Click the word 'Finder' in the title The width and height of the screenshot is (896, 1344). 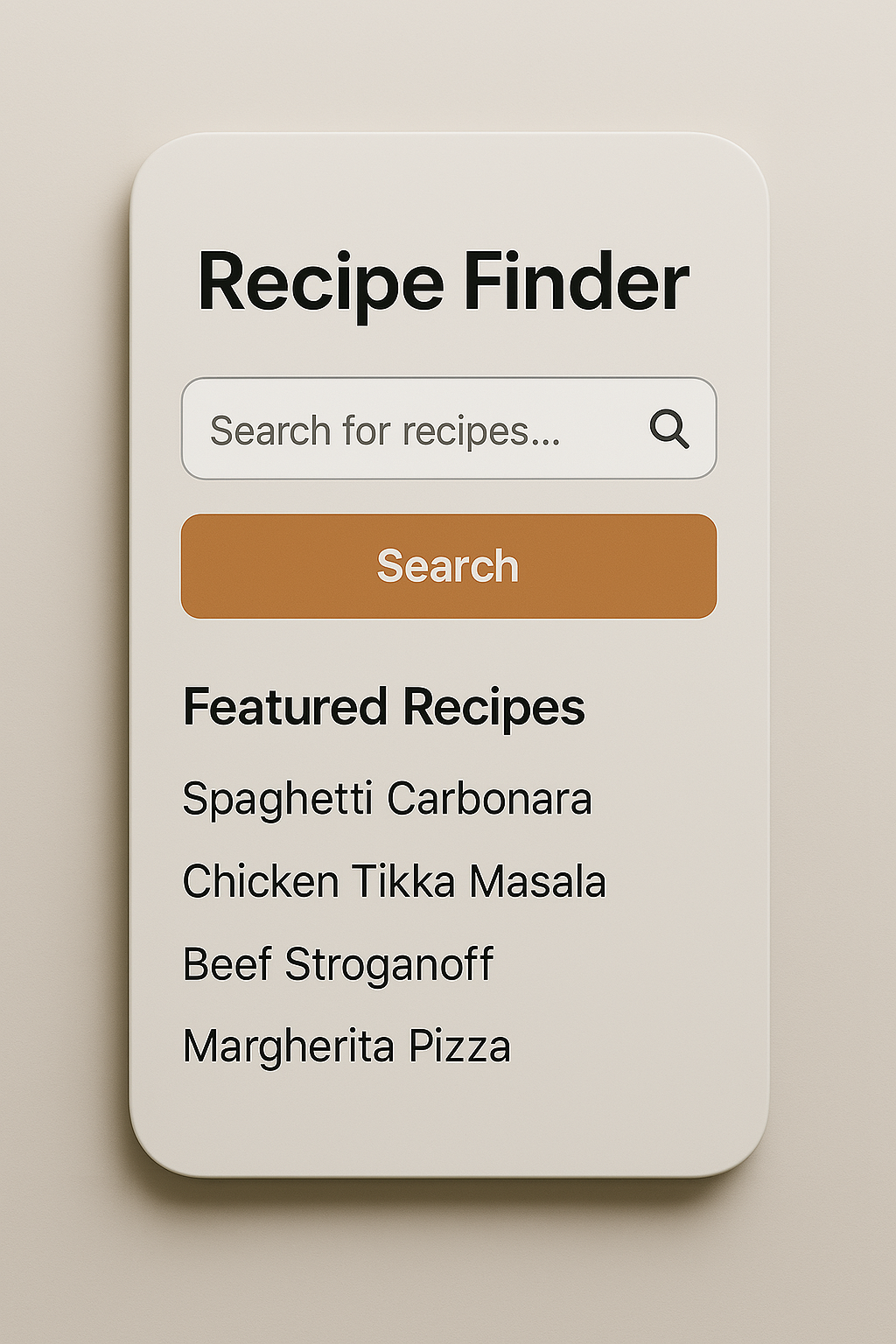coord(577,281)
